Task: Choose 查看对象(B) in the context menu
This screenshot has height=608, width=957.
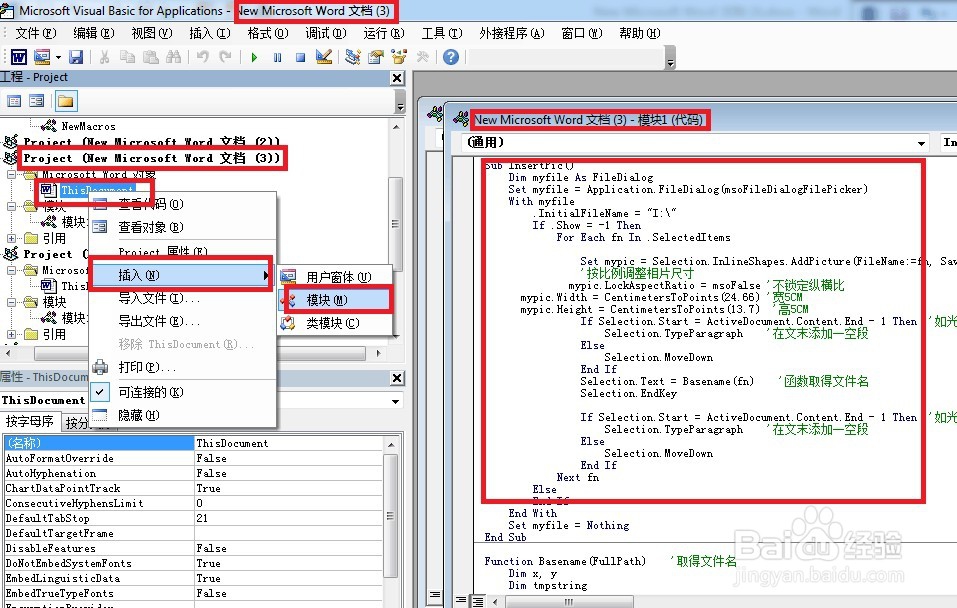Action: (x=182, y=227)
